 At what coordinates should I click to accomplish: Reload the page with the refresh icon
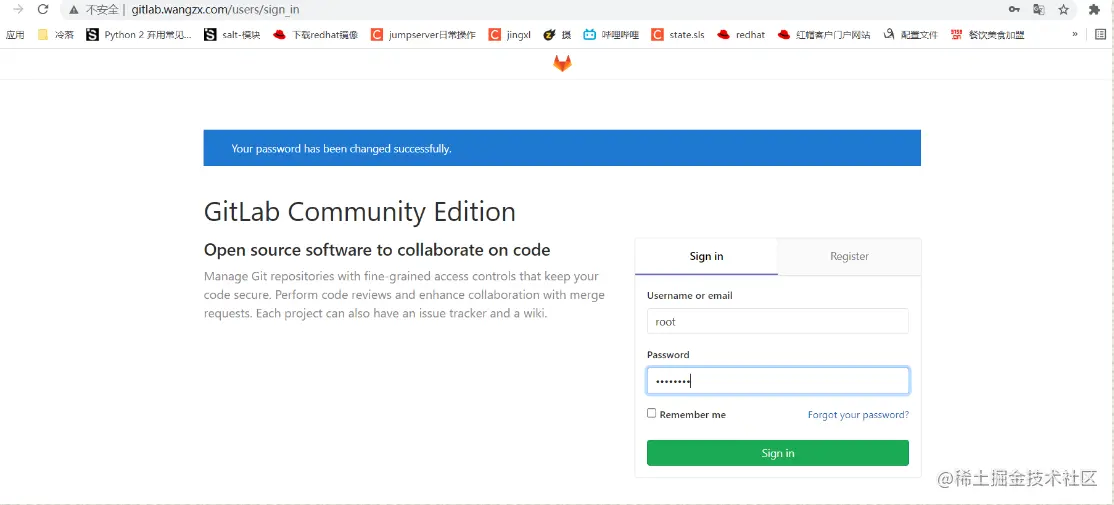43,9
